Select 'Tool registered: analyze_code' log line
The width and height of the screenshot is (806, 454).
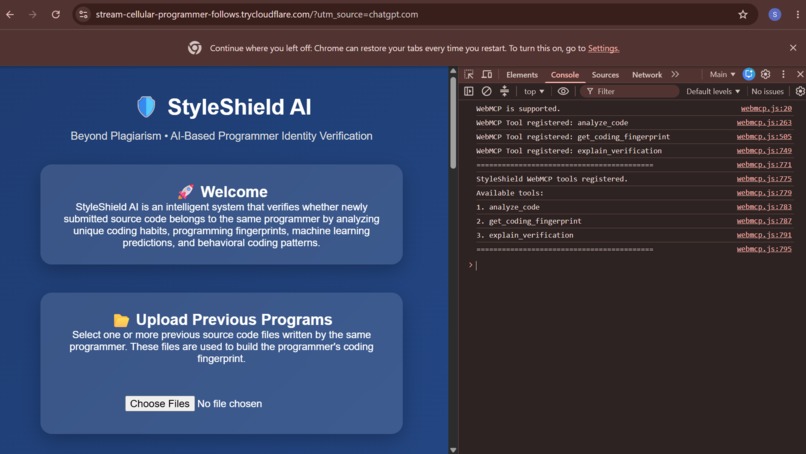552,122
